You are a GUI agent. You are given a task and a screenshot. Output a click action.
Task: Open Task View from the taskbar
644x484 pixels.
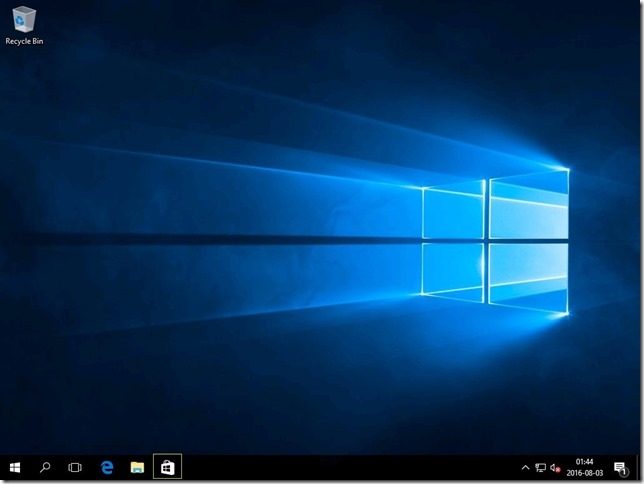tap(75, 467)
